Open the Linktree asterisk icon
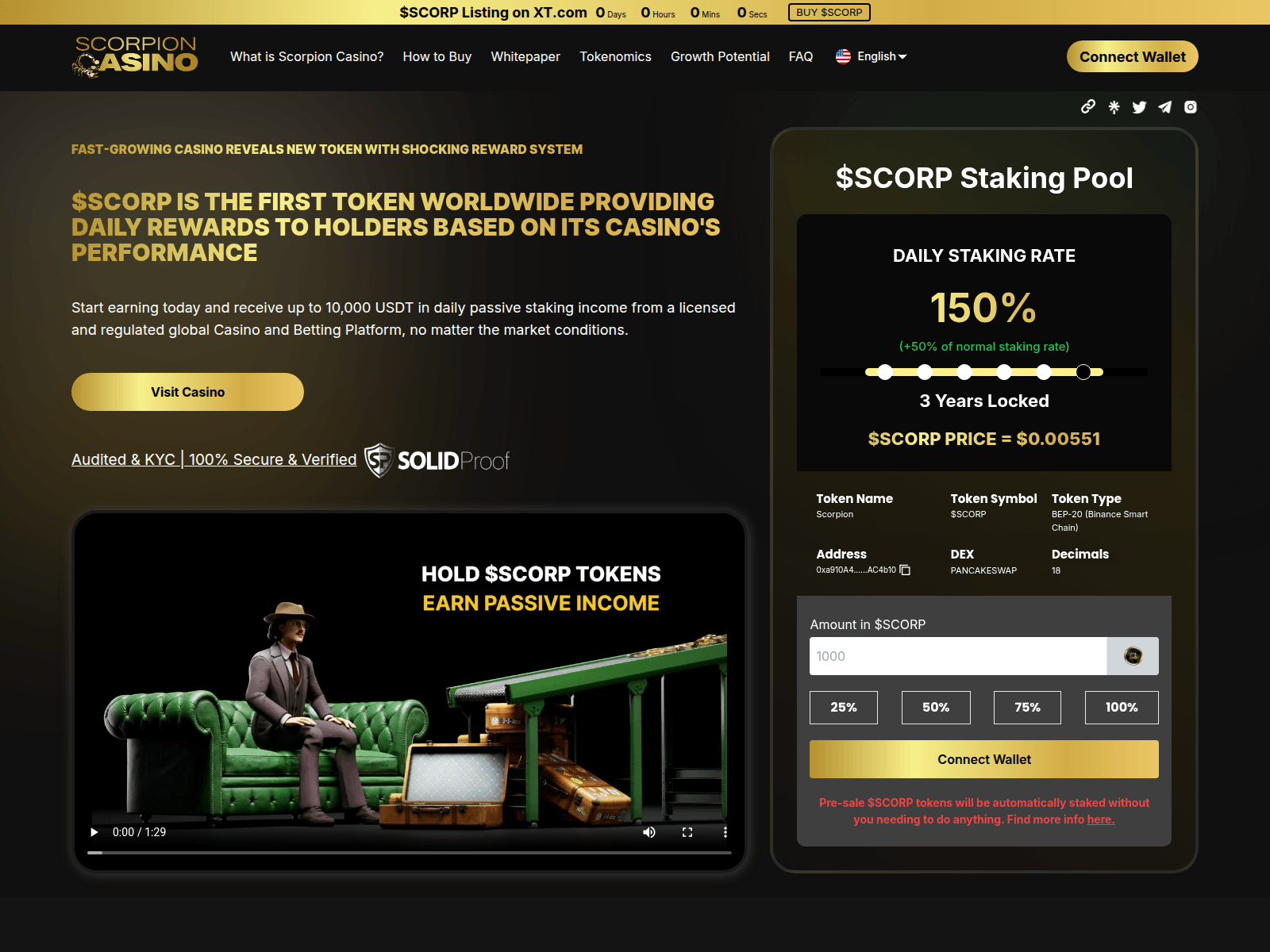The width and height of the screenshot is (1270, 952). click(x=1114, y=107)
